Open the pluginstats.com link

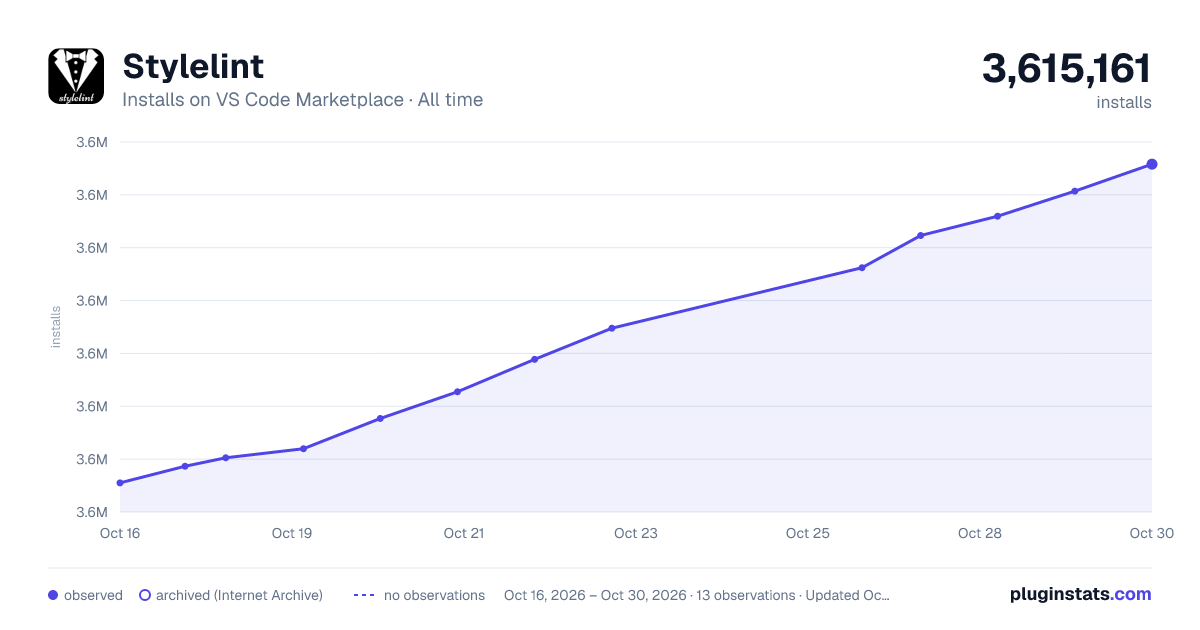click(x=1081, y=594)
